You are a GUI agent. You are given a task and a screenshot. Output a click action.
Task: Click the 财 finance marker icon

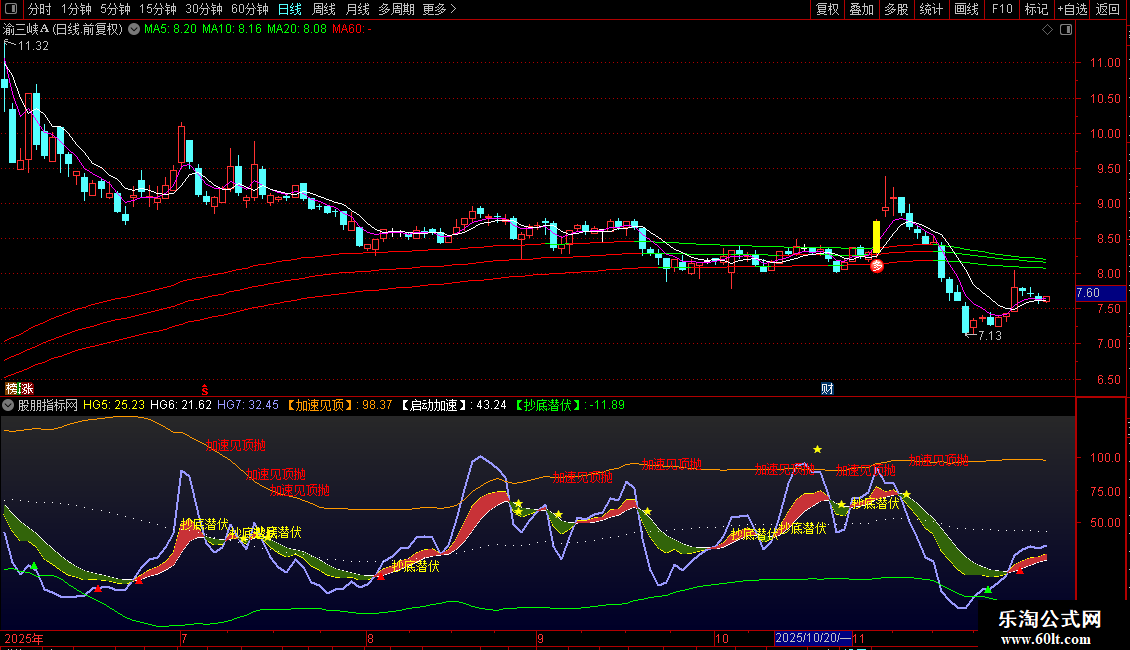point(827,388)
